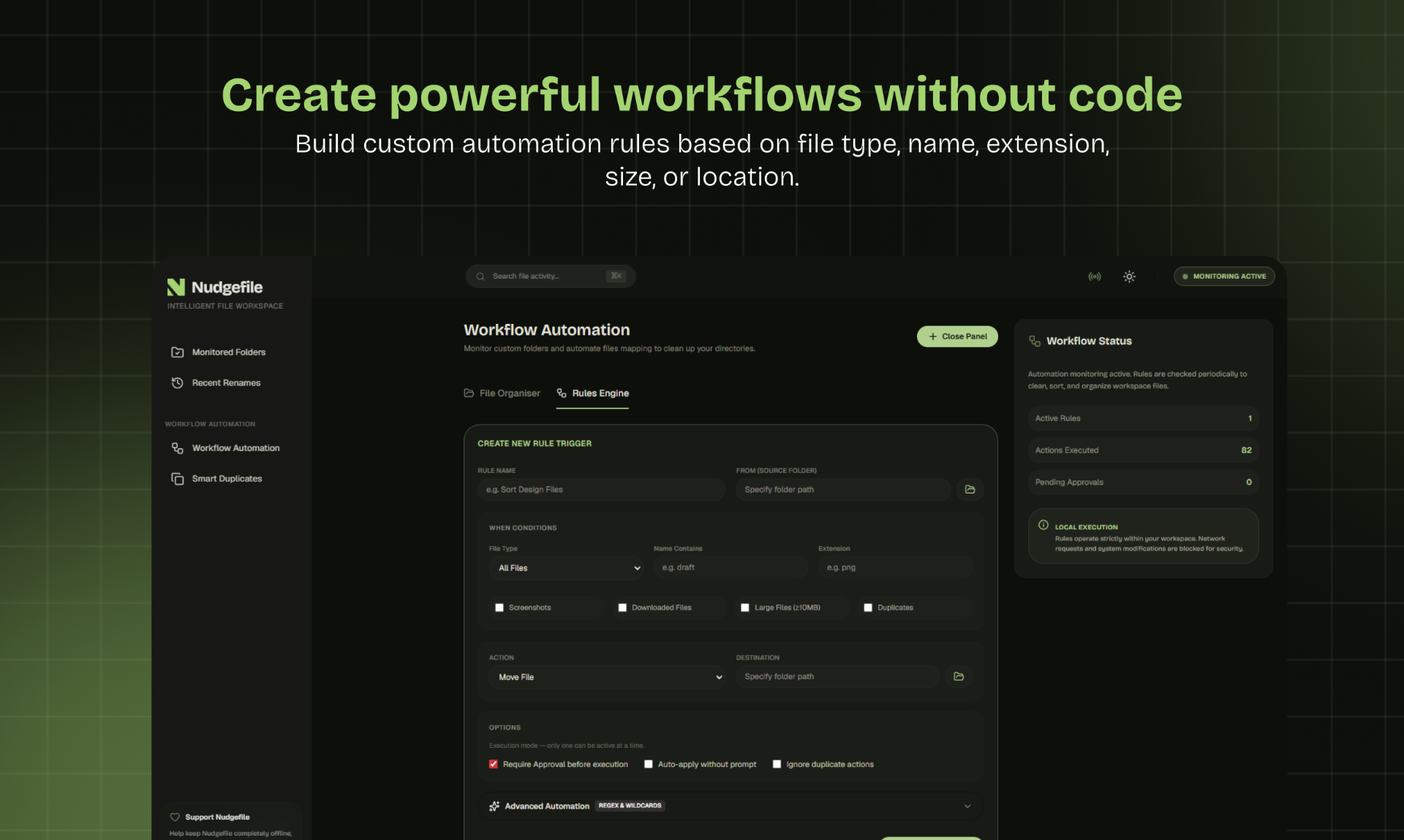
Task: Click the Recent Renames history icon
Action: 177,383
